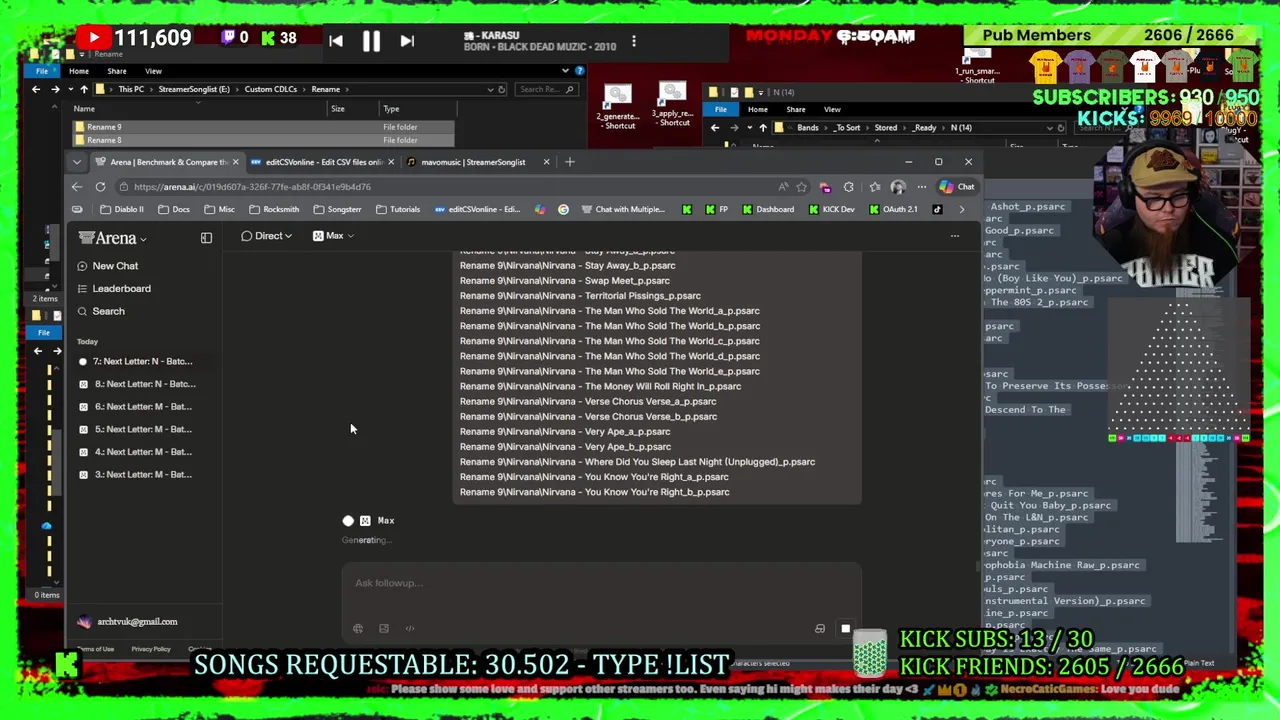Viewport: 1280px width, 720px height.
Task: Open the Arena logo dropdown
Action: [113, 238]
